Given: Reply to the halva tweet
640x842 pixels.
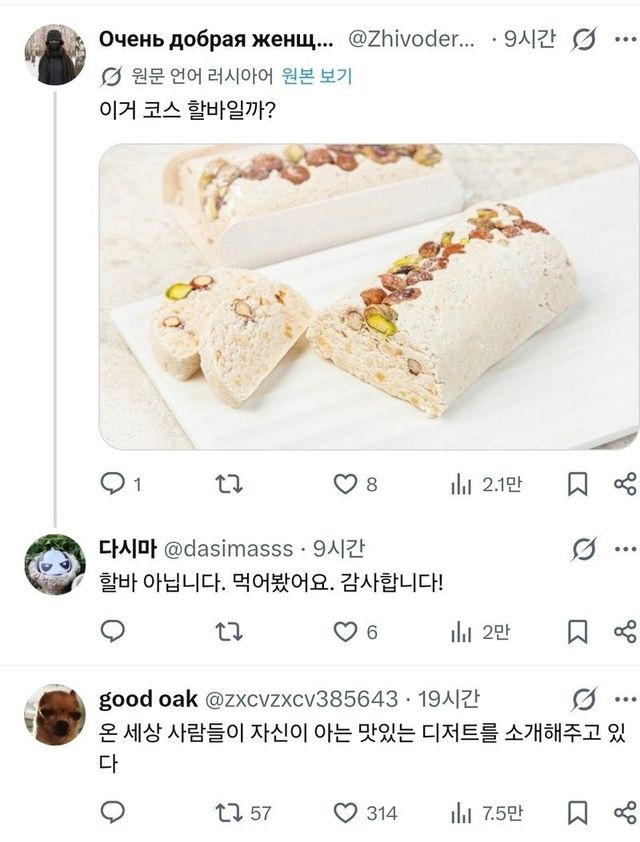Looking at the screenshot, I should click(113, 485).
